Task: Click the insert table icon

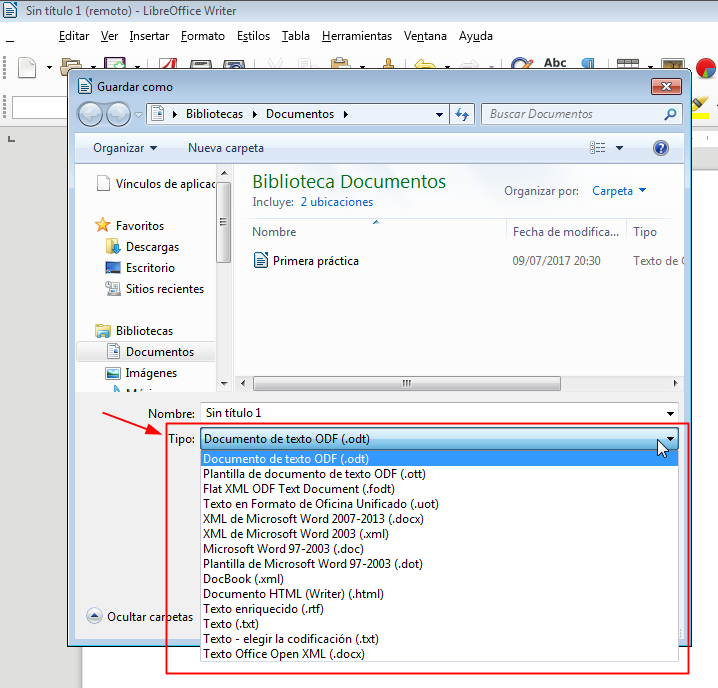Action: coord(628,67)
